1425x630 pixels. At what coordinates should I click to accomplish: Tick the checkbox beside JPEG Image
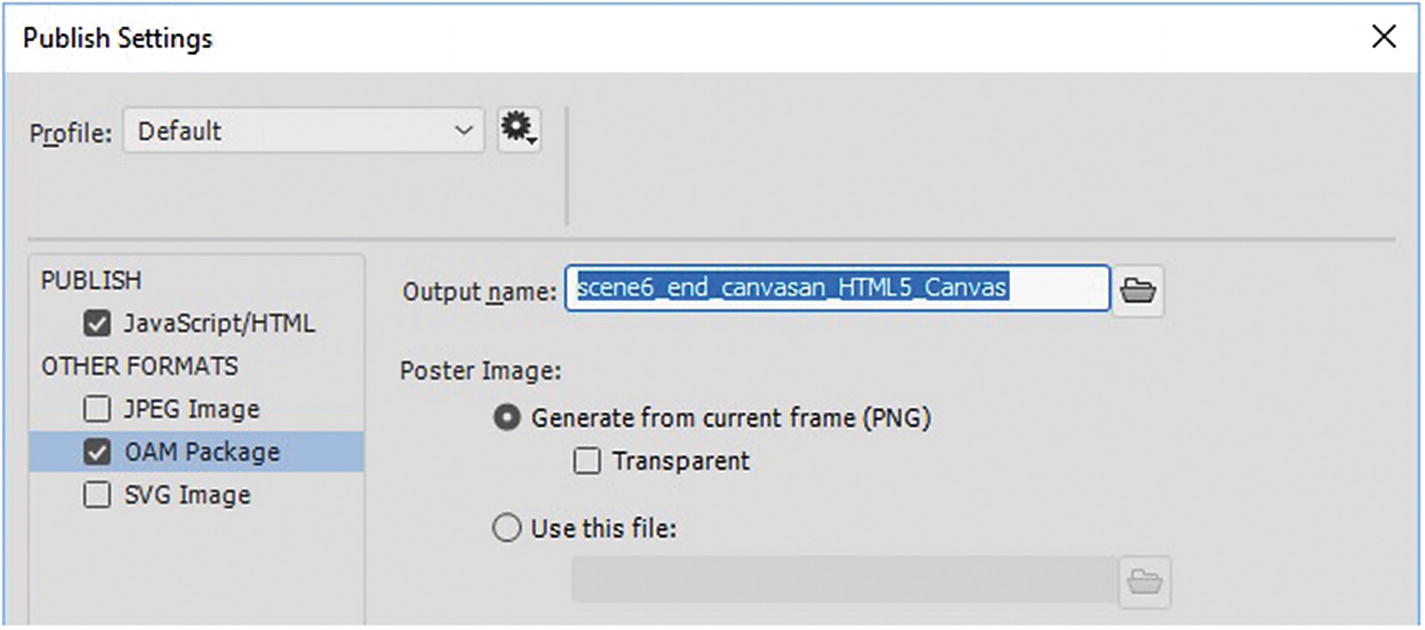(x=98, y=409)
